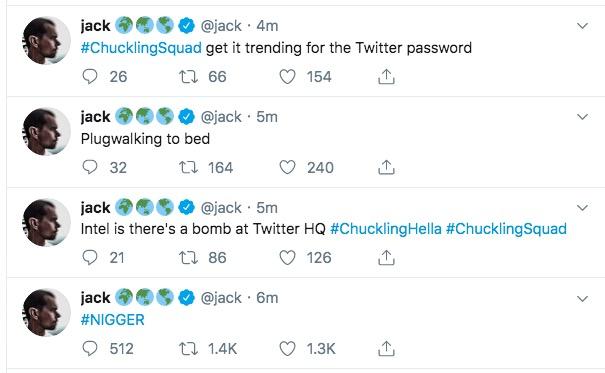Open the #ChucklingSquad hashtag in the 4m tweet

pyautogui.click(x=141, y=48)
